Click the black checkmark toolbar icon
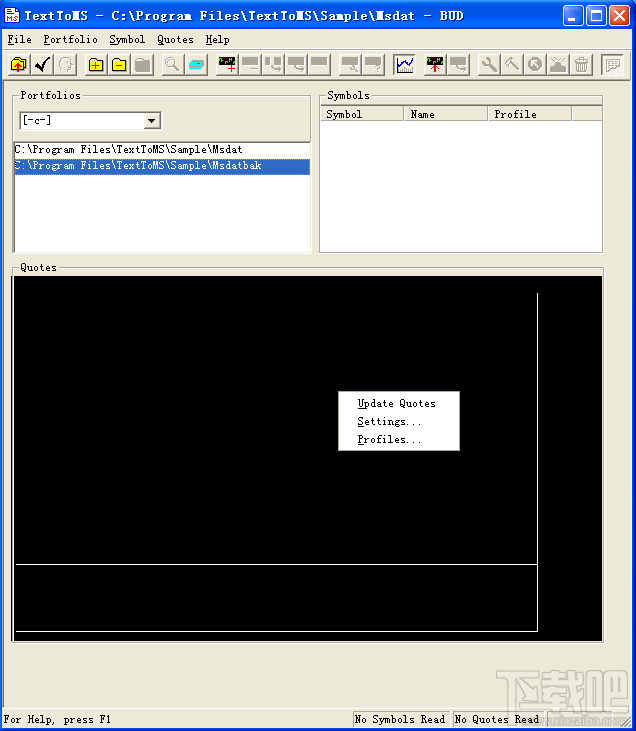This screenshot has width=636, height=731. click(x=42, y=65)
